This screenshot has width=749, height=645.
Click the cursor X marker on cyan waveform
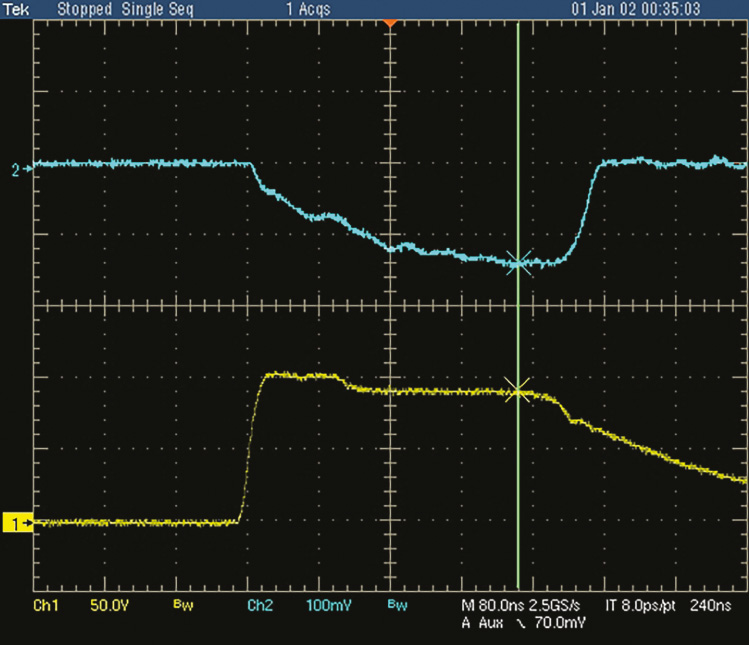[517, 263]
